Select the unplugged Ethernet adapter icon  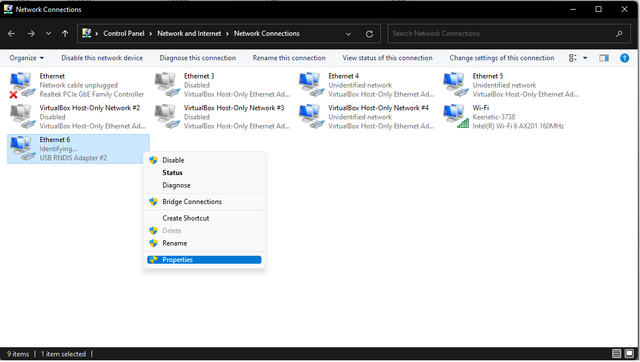[22, 84]
